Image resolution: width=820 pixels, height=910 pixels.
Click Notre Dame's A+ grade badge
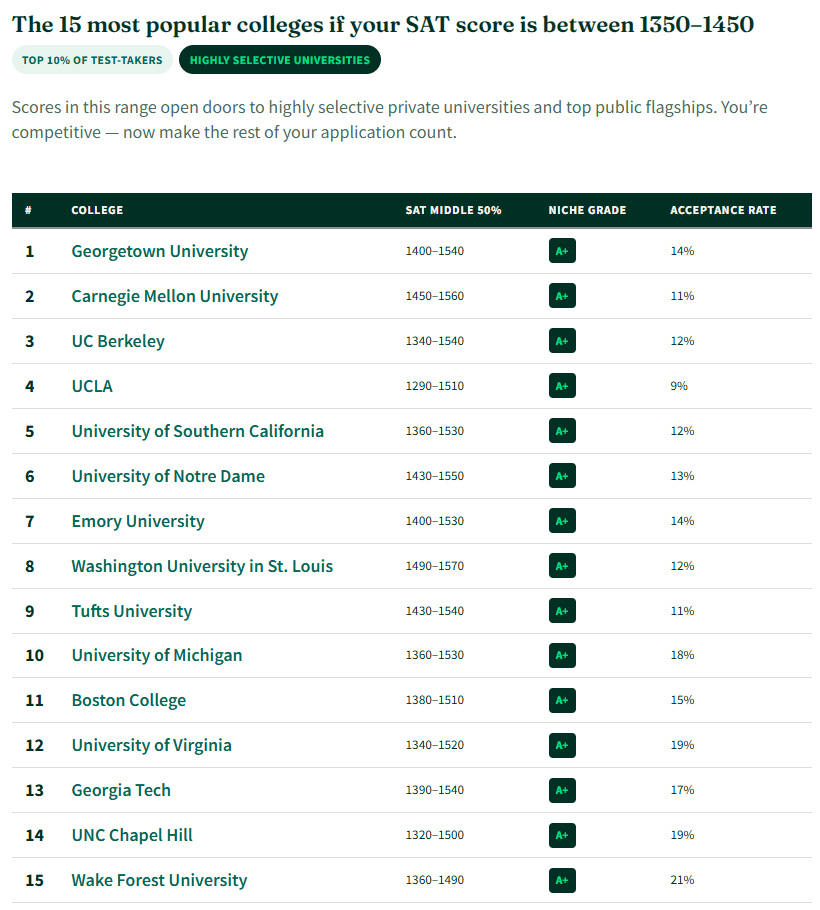tap(562, 476)
